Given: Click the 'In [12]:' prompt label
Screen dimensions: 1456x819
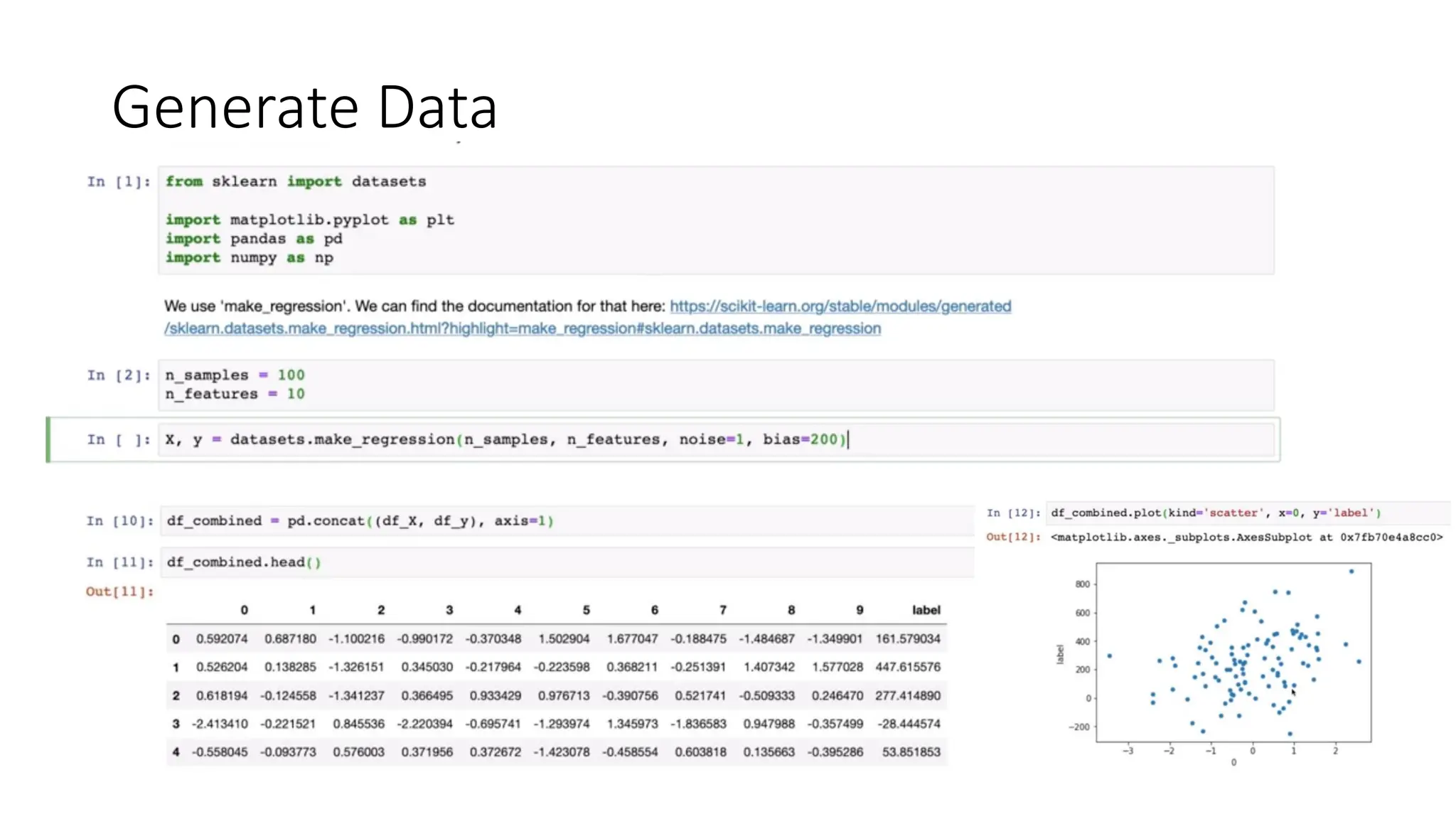Looking at the screenshot, I should tap(1013, 513).
